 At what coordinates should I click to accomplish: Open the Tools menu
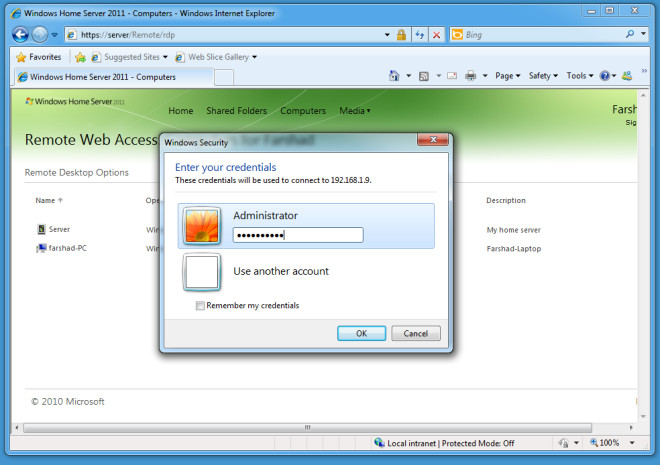click(580, 76)
